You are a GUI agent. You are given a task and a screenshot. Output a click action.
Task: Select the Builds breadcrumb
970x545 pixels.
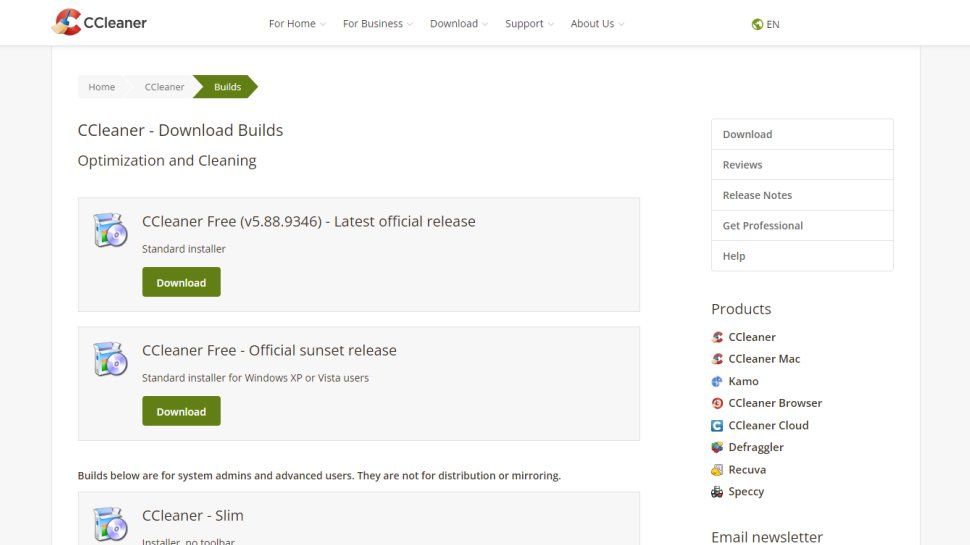227,87
